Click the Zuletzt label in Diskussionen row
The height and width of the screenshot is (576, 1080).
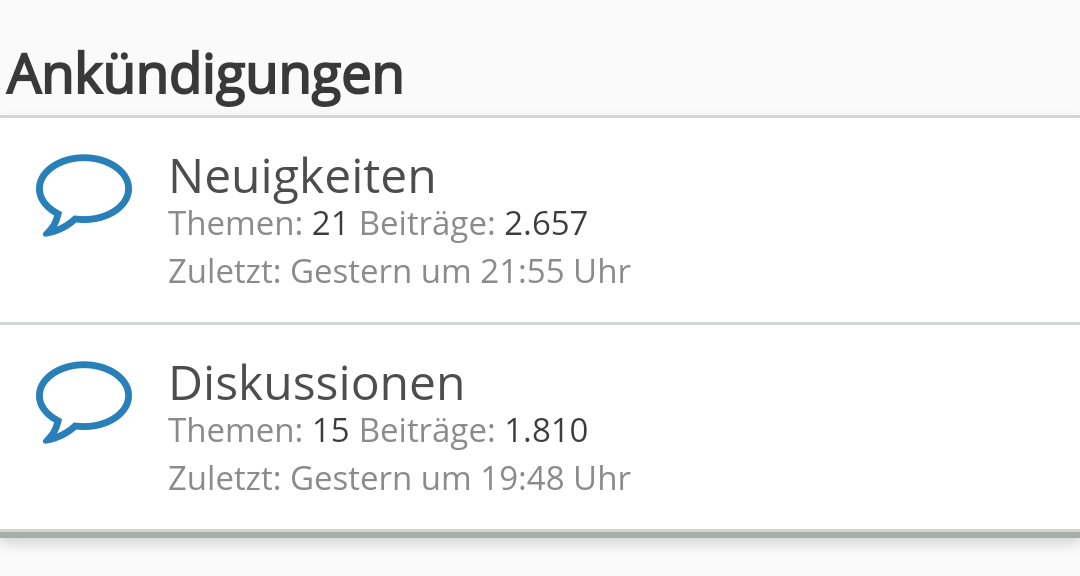225,478
